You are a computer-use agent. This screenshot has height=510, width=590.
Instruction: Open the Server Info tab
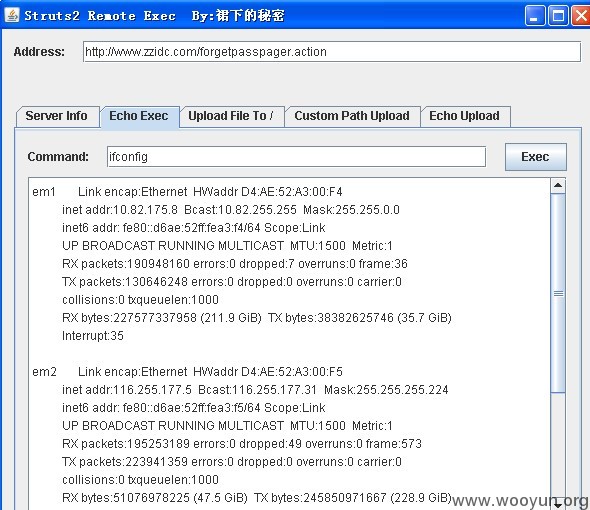tap(58, 116)
